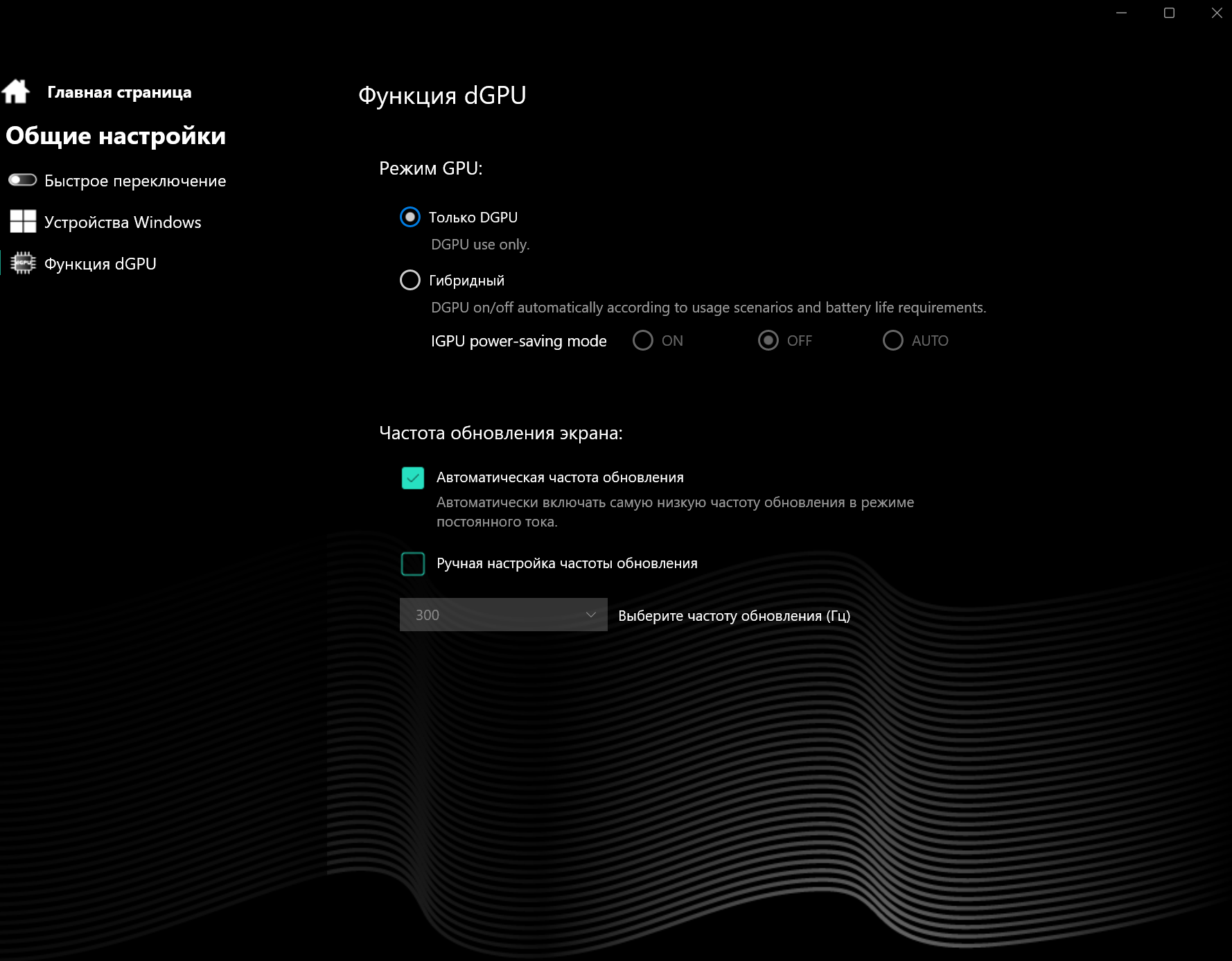Select the Только DGPU radio button
Image resolution: width=1232 pixels, height=961 pixels.
coord(410,218)
